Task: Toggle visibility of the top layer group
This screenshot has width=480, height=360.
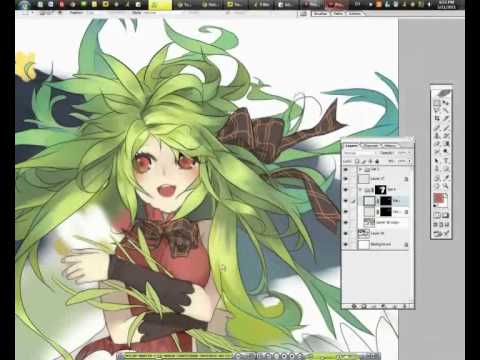Action: pos(346,170)
